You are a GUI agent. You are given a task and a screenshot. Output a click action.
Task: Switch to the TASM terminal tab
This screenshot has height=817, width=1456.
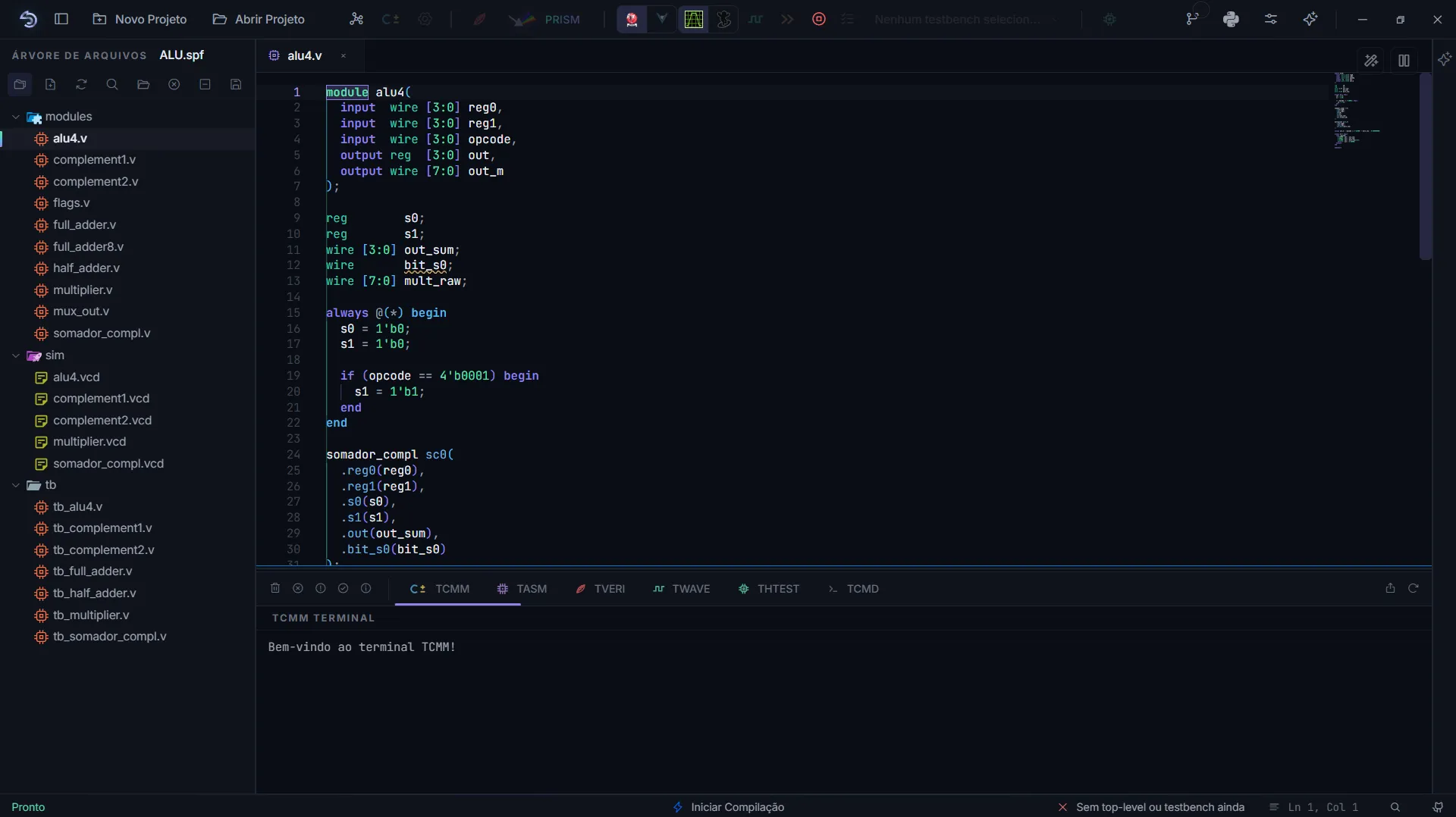coord(522,589)
